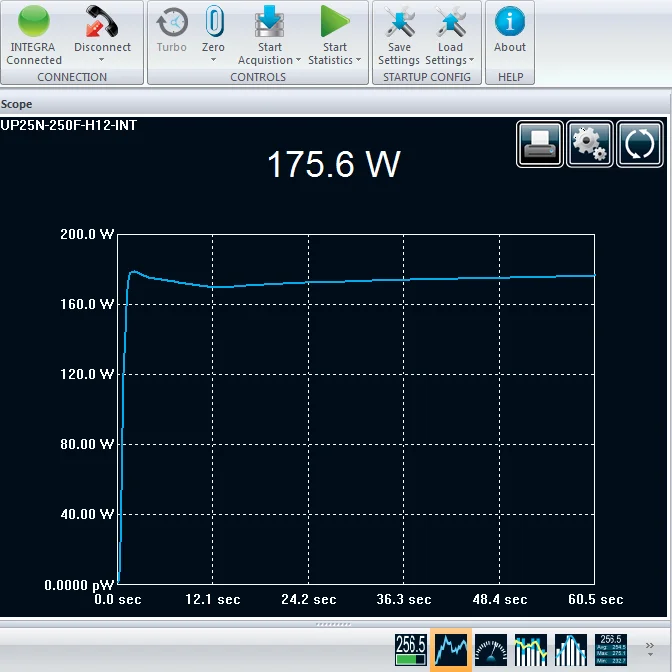Click the INTEGRA Connected green status icon
672x672 pixels.
tap(34, 22)
